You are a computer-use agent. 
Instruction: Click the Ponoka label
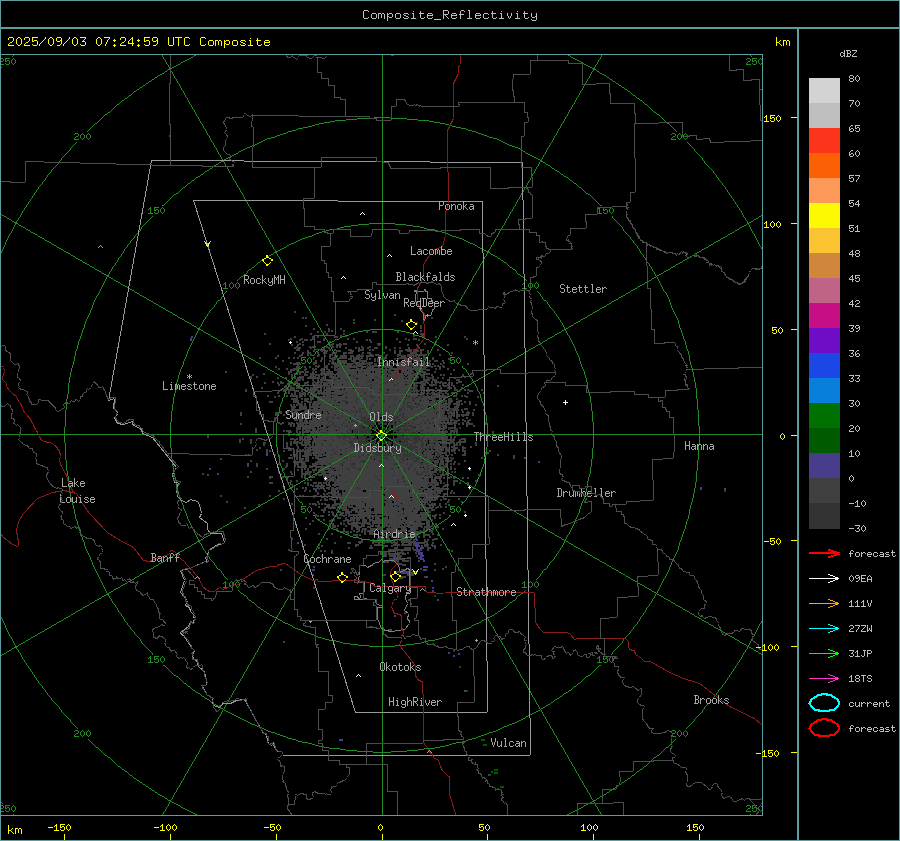(456, 206)
